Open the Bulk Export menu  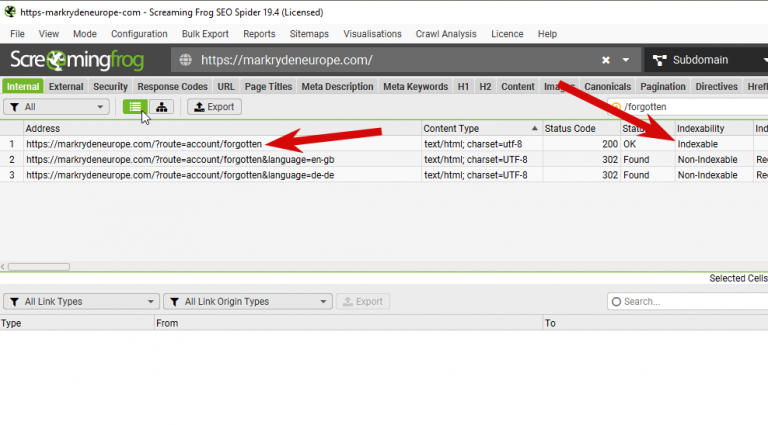[205, 34]
